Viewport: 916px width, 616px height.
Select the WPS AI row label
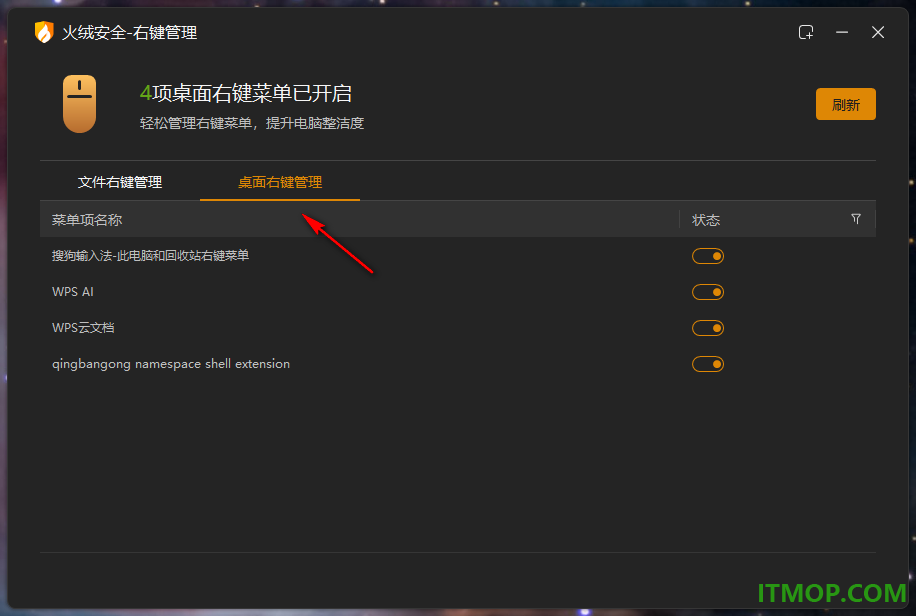click(72, 292)
